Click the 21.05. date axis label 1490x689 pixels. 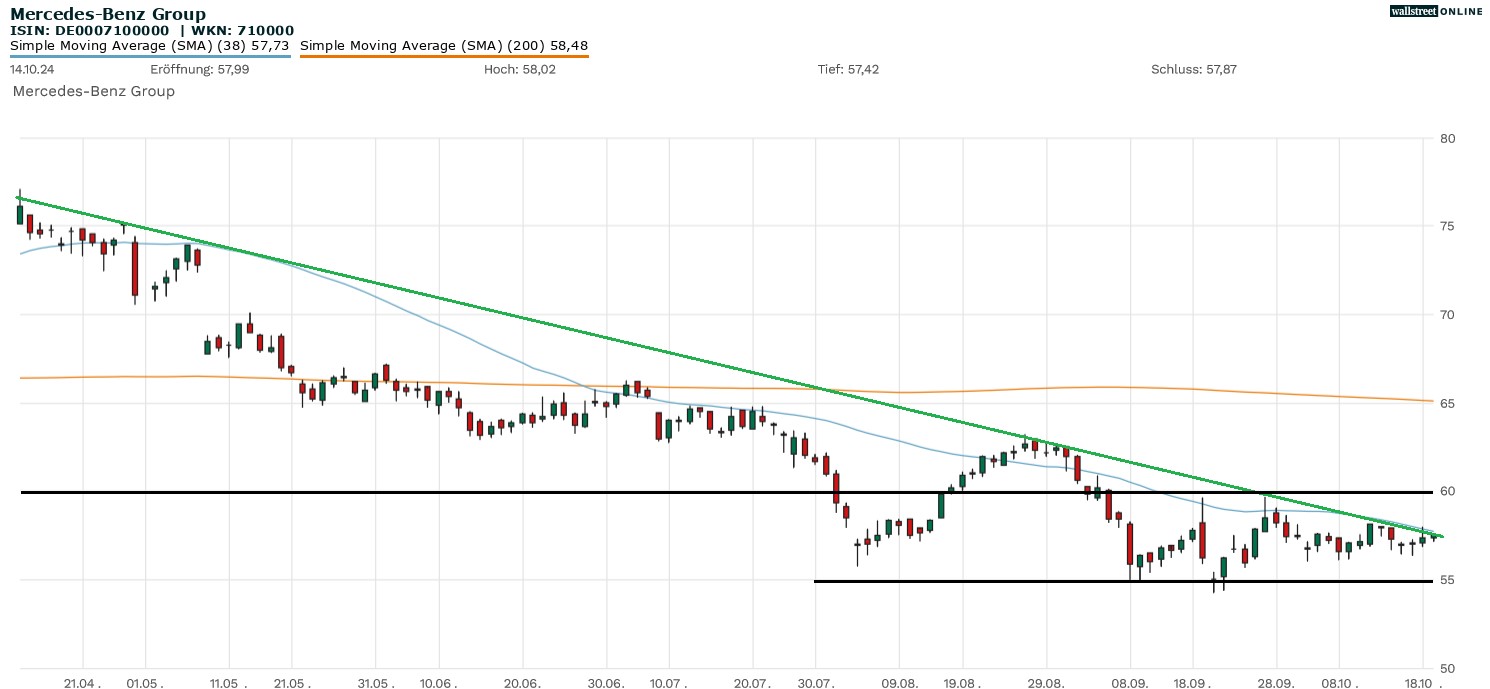pos(292,685)
